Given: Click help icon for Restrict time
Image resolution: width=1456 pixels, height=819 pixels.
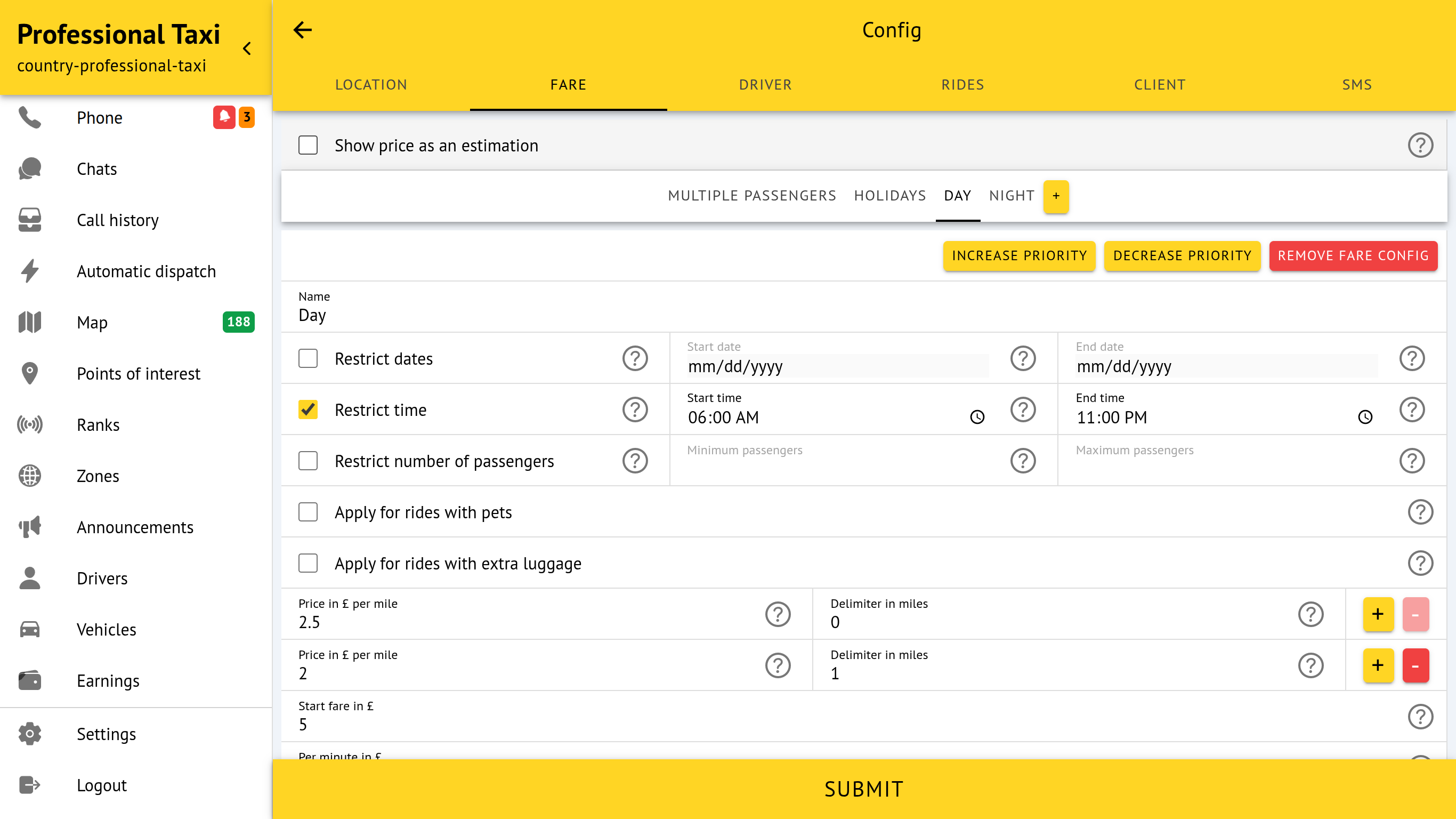Looking at the screenshot, I should pyautogui.click(x=635, y=409).
